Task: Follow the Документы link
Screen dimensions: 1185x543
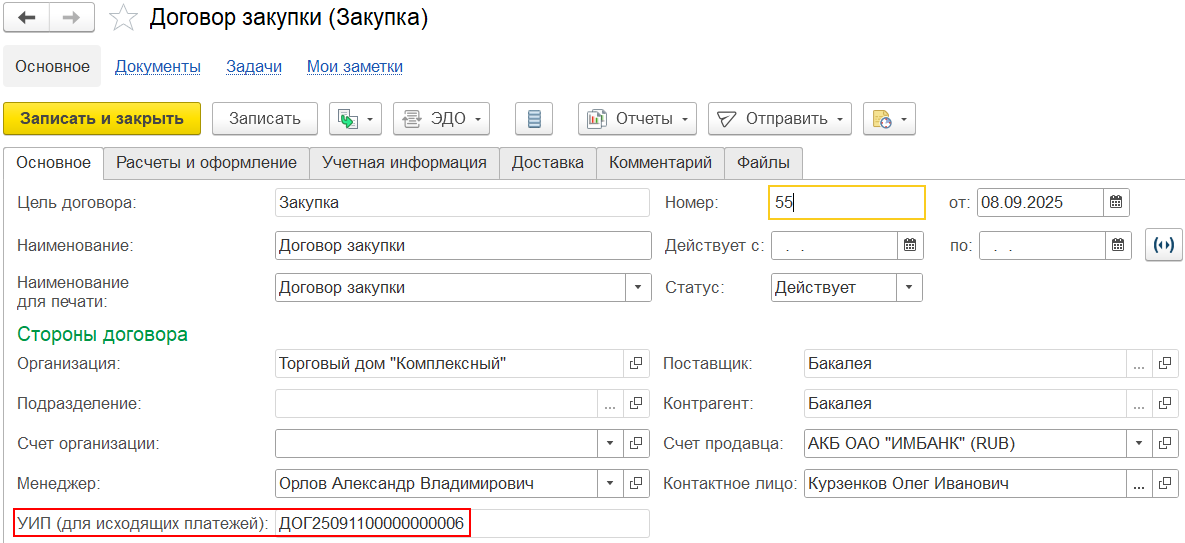Action: click(x=158, y=67)
